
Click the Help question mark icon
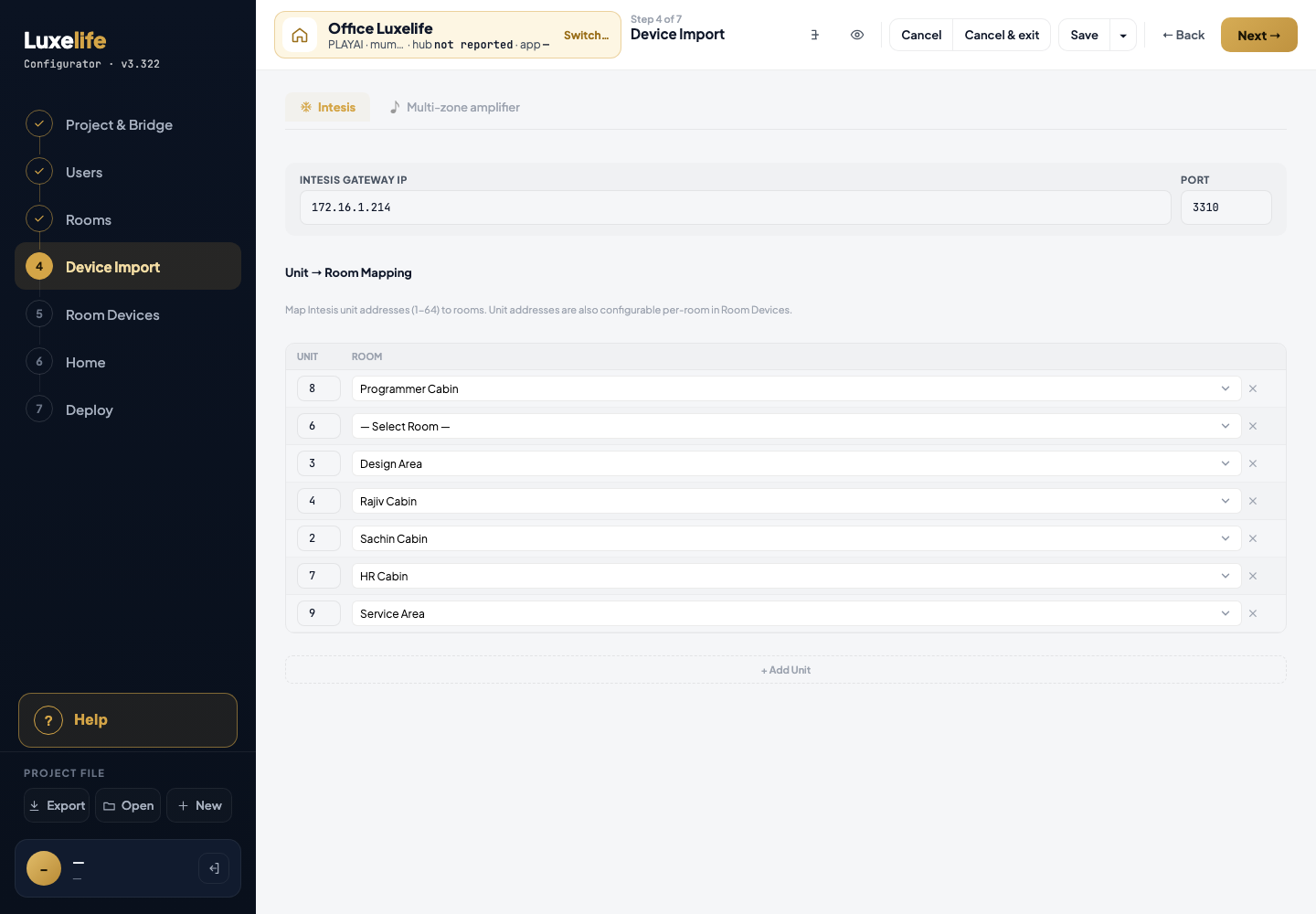(x=48, y=720)
